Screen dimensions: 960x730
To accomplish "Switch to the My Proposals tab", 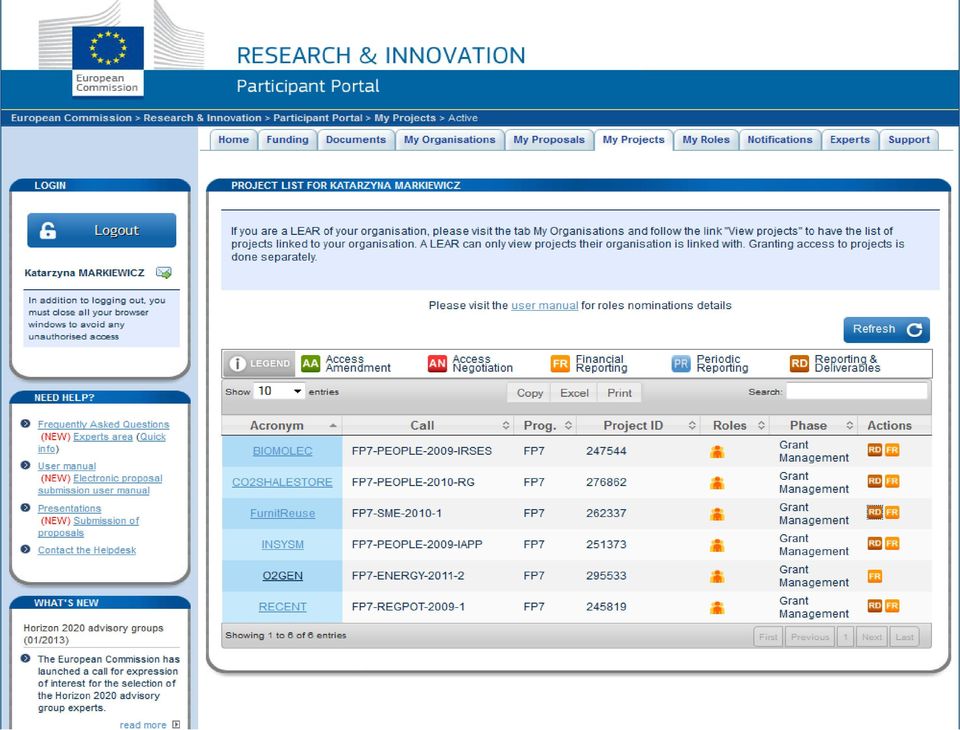I will (x=549, y=140).
